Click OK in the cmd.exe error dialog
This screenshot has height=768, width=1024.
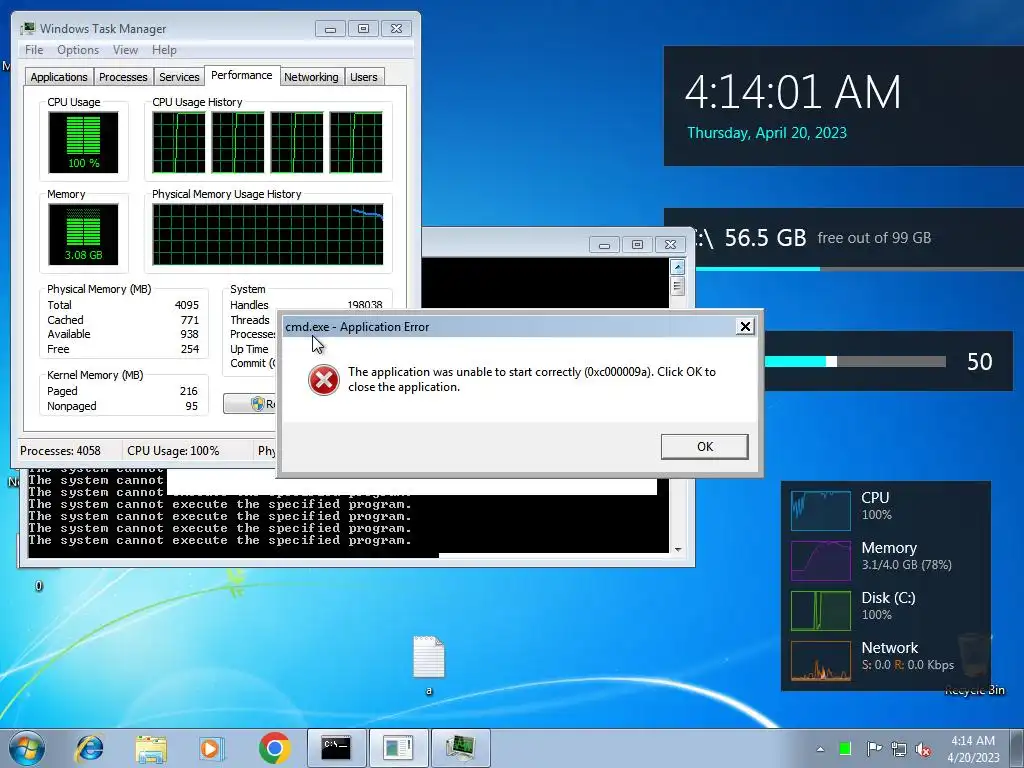point(704,447)
